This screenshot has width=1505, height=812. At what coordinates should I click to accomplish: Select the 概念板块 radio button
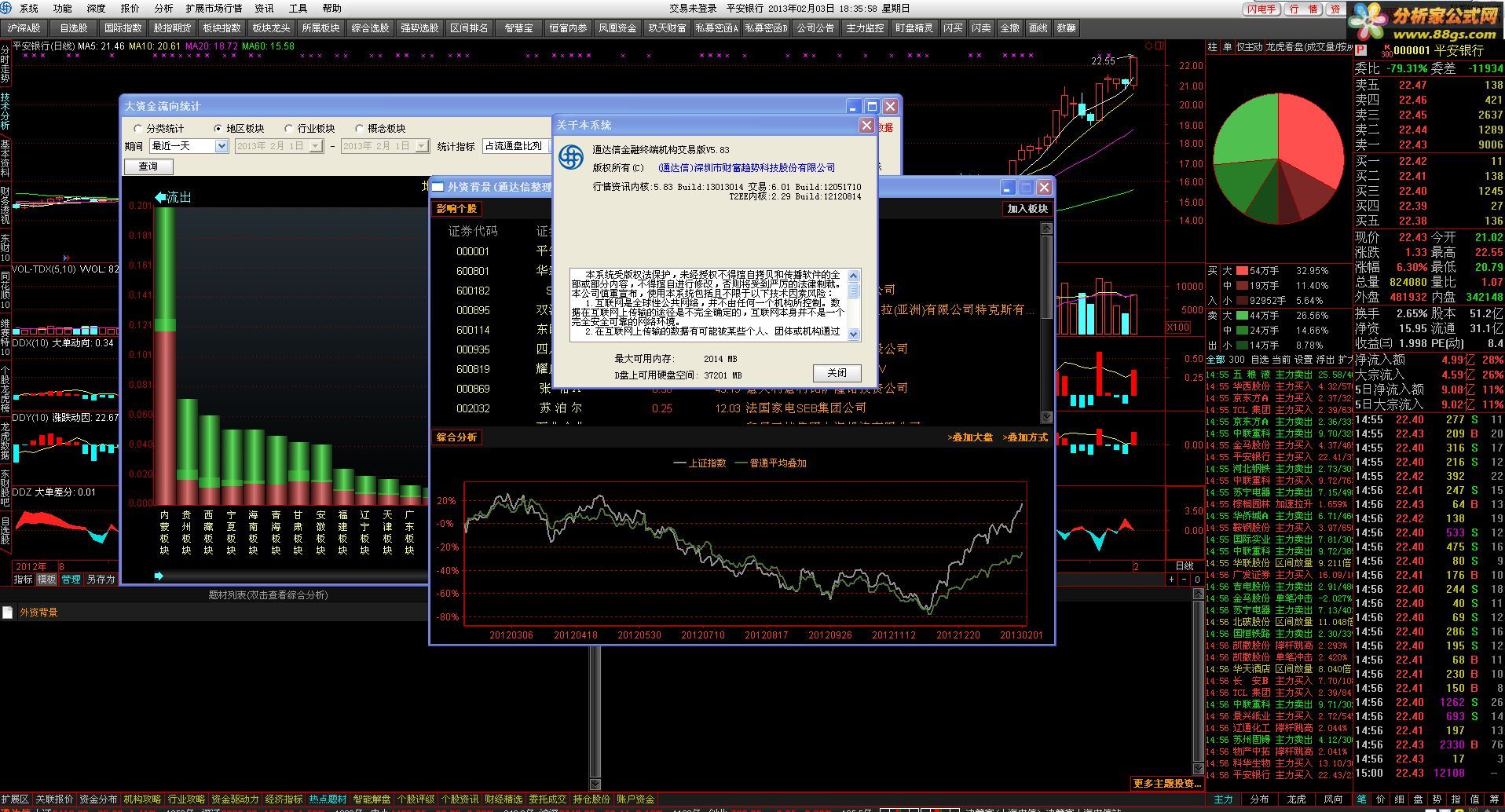pos(380,128)
